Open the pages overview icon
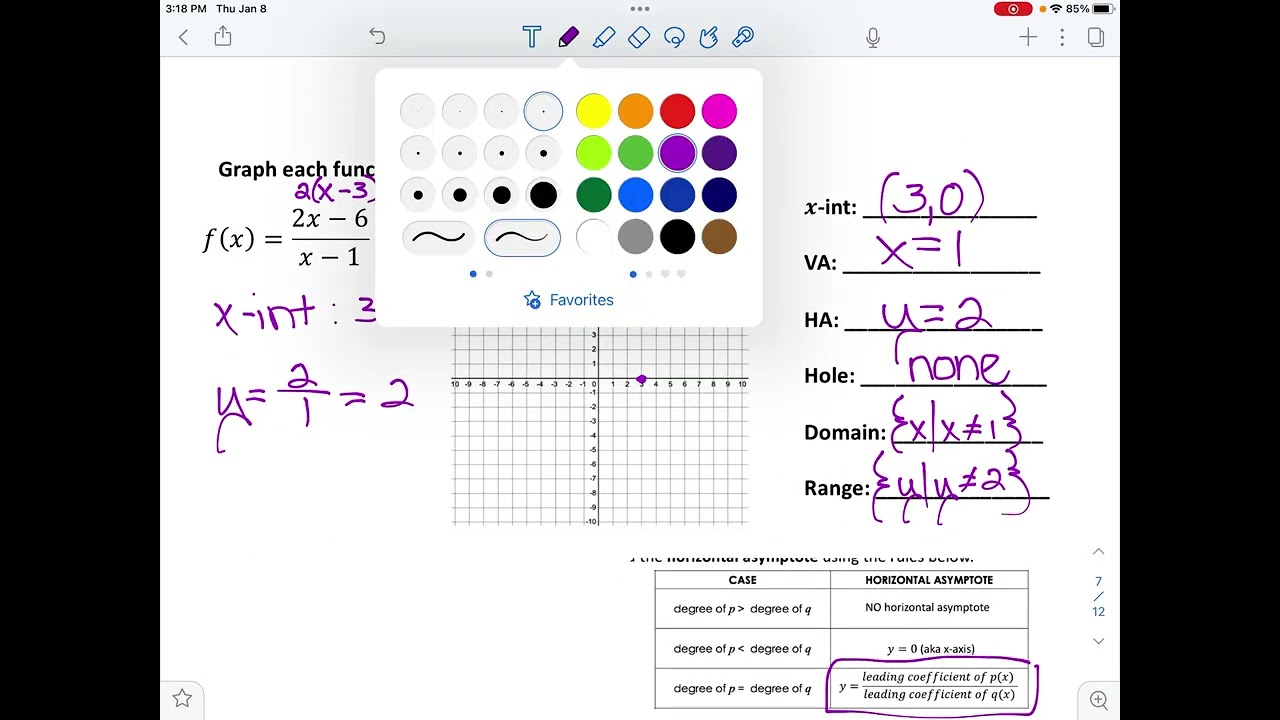1280x720 pixels. pyautogui.click(x=1095, y=37)
